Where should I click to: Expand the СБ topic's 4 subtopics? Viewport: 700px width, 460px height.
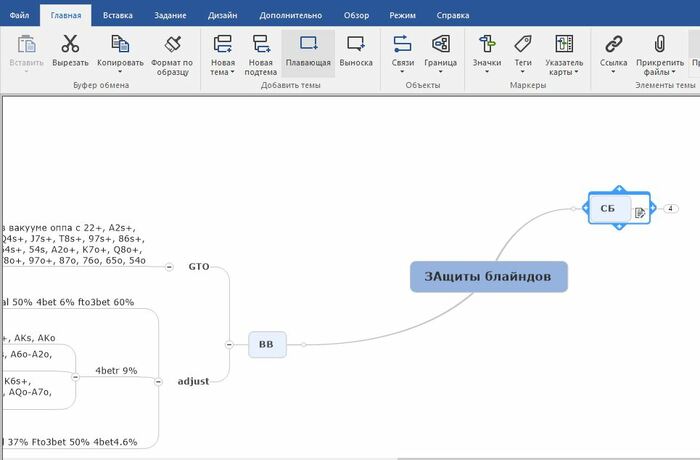pyautogui.click(x=671, y=209)
